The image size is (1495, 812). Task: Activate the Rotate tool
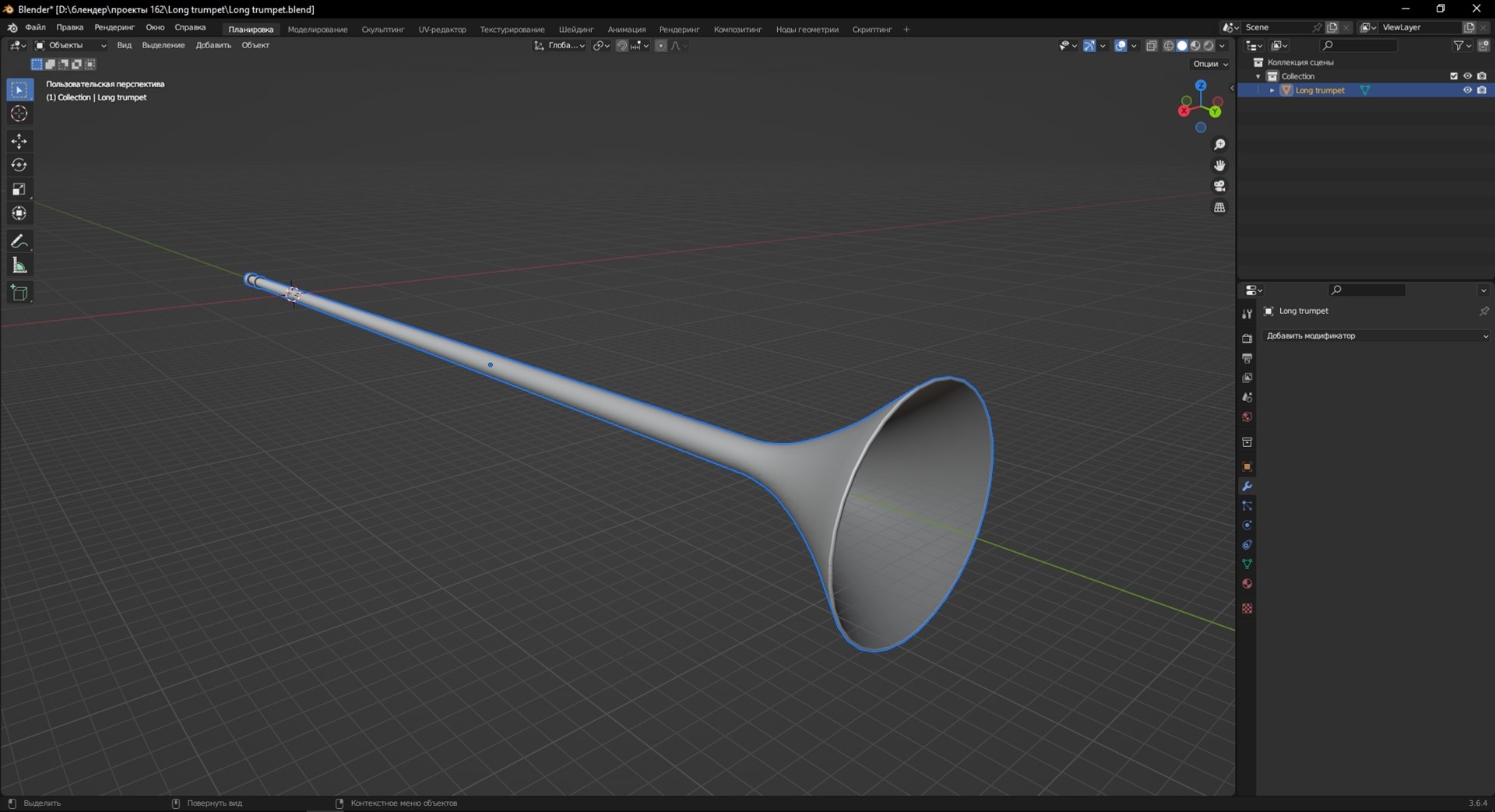[x=19, y=165]
